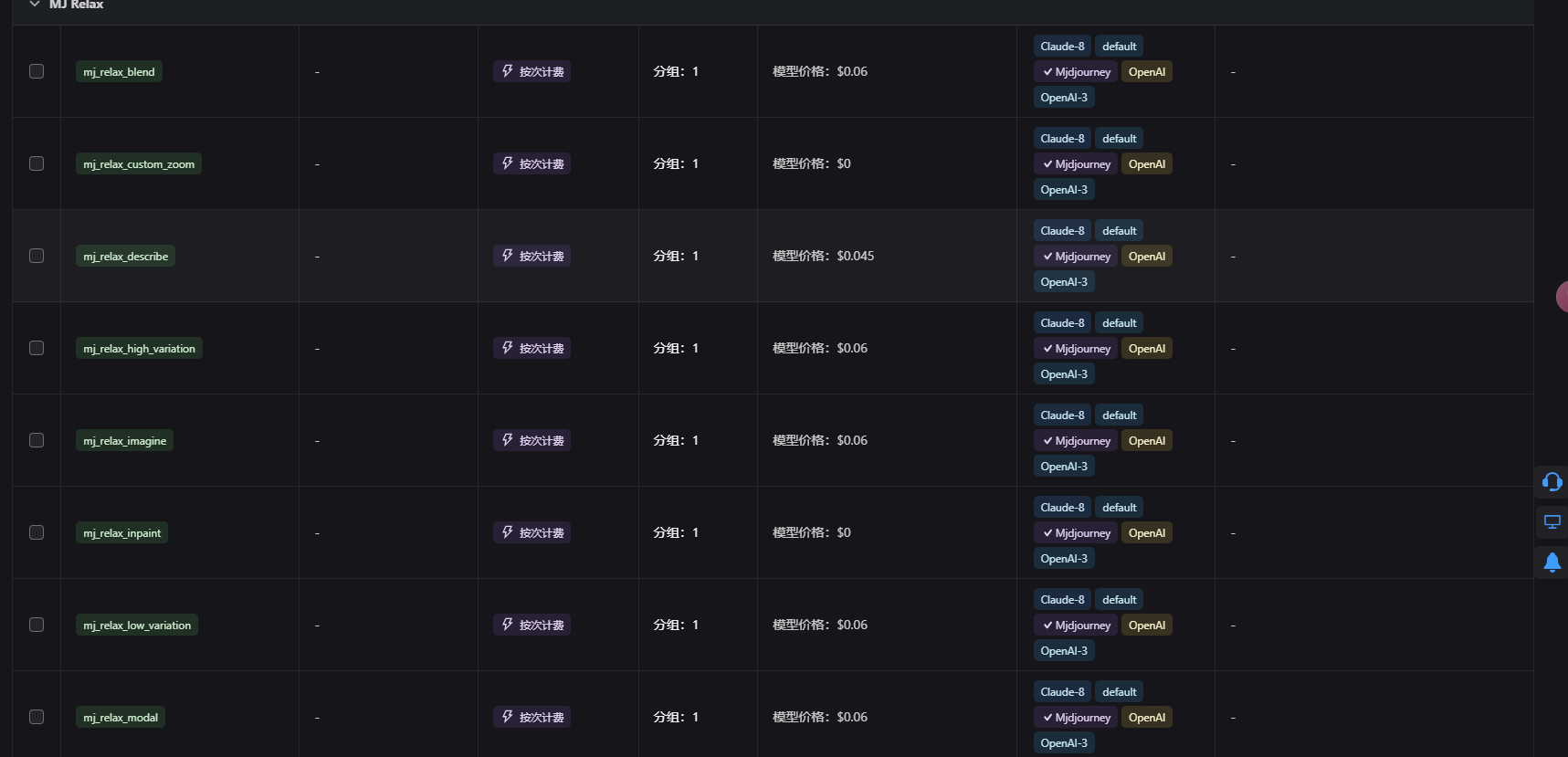The width and height of the screenshot is (1568, 757).
Task: Click the default tag in mj_relax_custom_zoom row
Action: (x=1120, y=139)
